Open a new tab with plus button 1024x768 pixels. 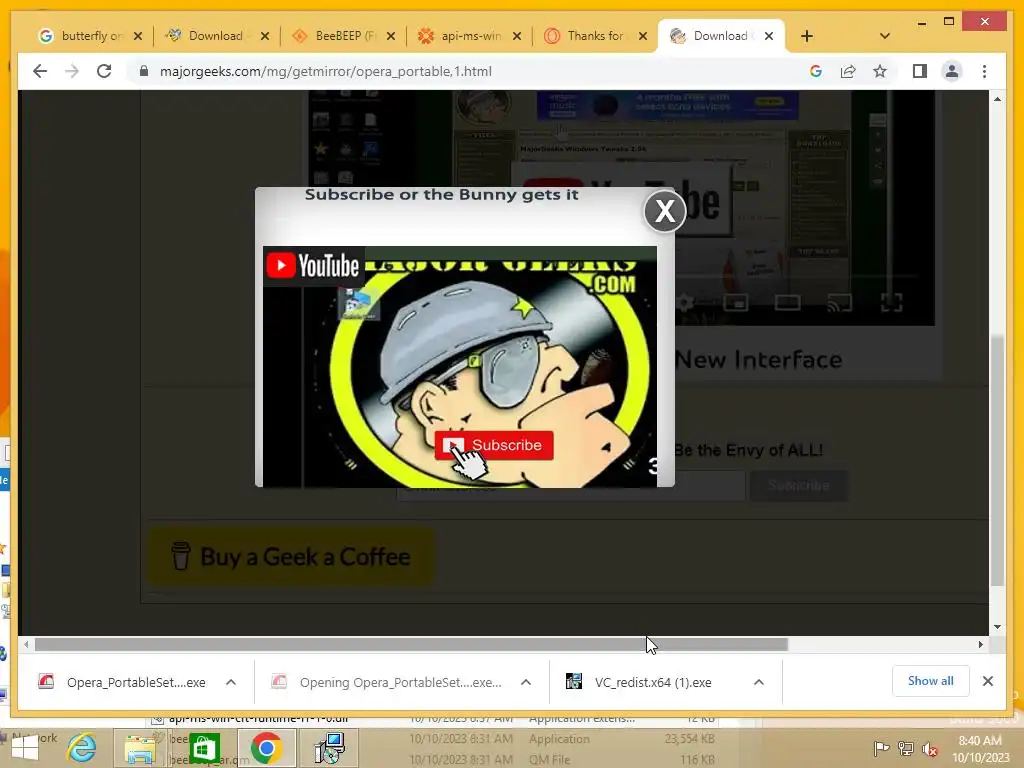[807, 36]
